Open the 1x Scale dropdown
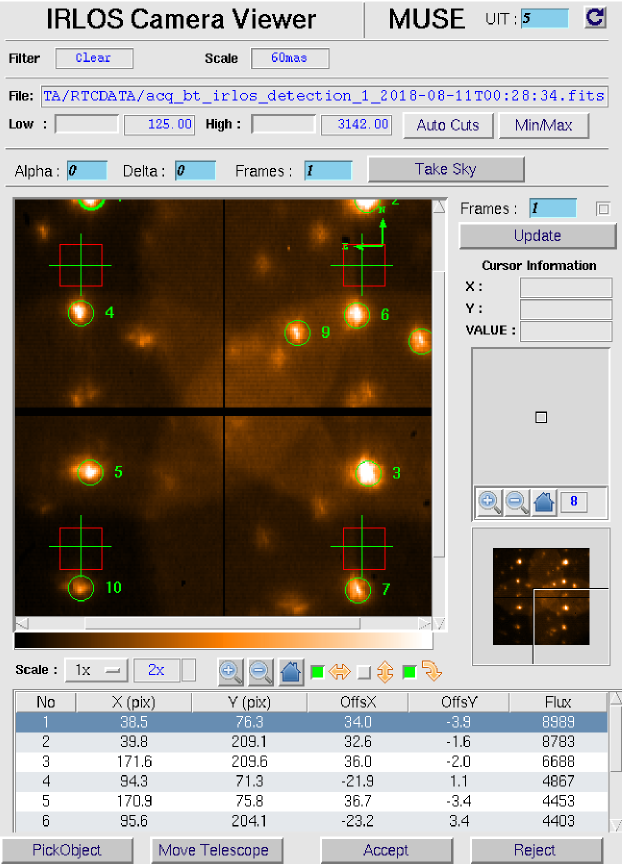The height and width of the screenshot is (864, 622). pos(96,670)
